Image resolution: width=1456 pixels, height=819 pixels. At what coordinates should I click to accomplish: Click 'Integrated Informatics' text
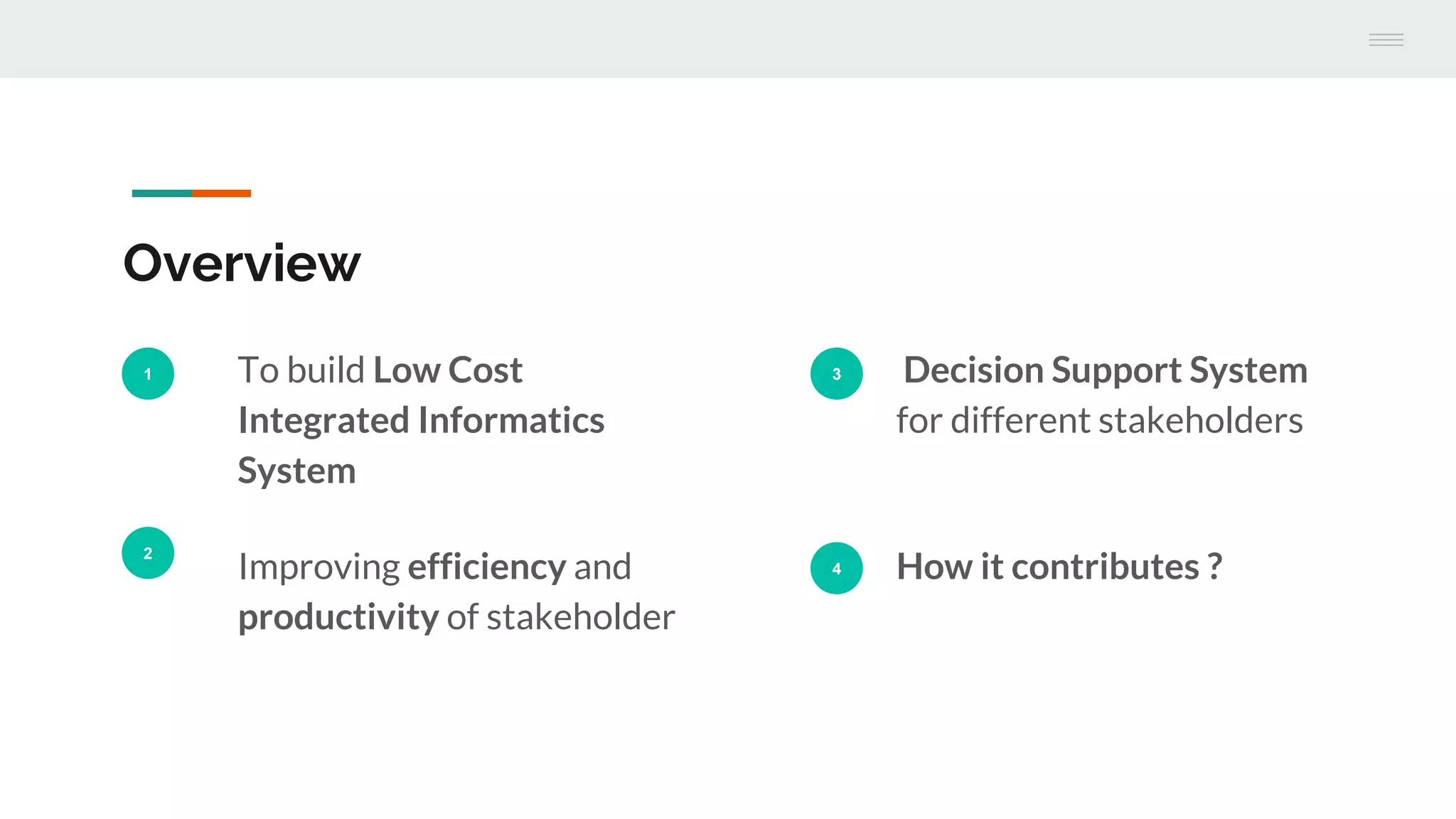[x=421, y=421]
